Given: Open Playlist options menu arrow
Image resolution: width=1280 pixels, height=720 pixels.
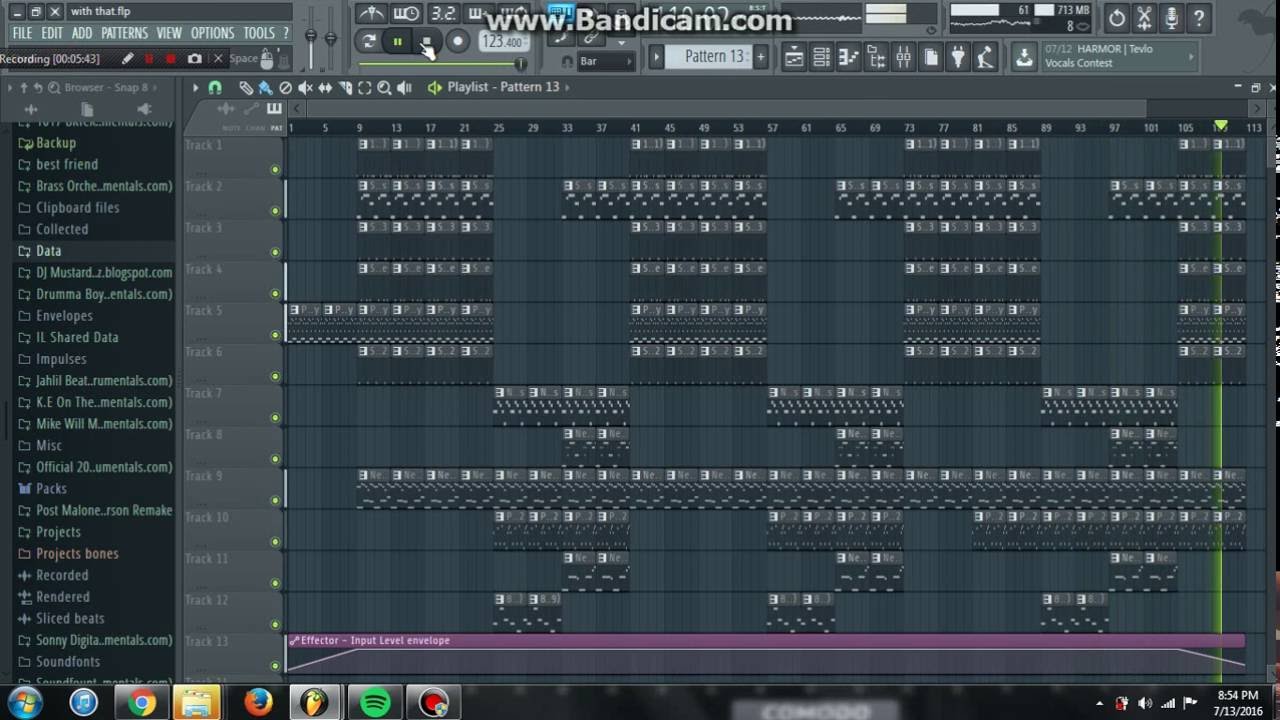Looking at the screenshot, I should pos(195,88).
